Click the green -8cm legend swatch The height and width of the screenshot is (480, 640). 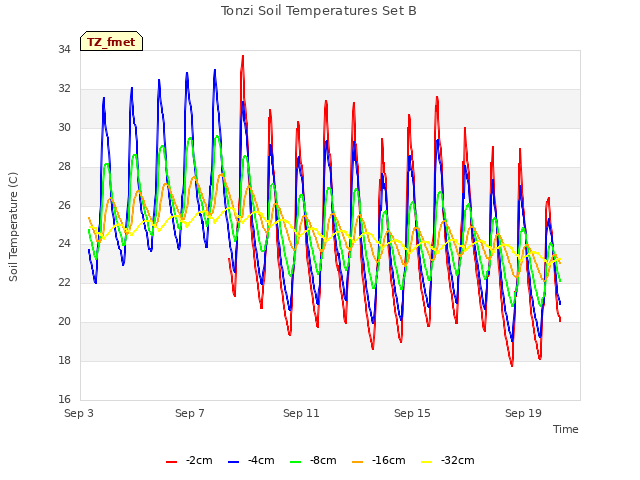click(295, 462)
